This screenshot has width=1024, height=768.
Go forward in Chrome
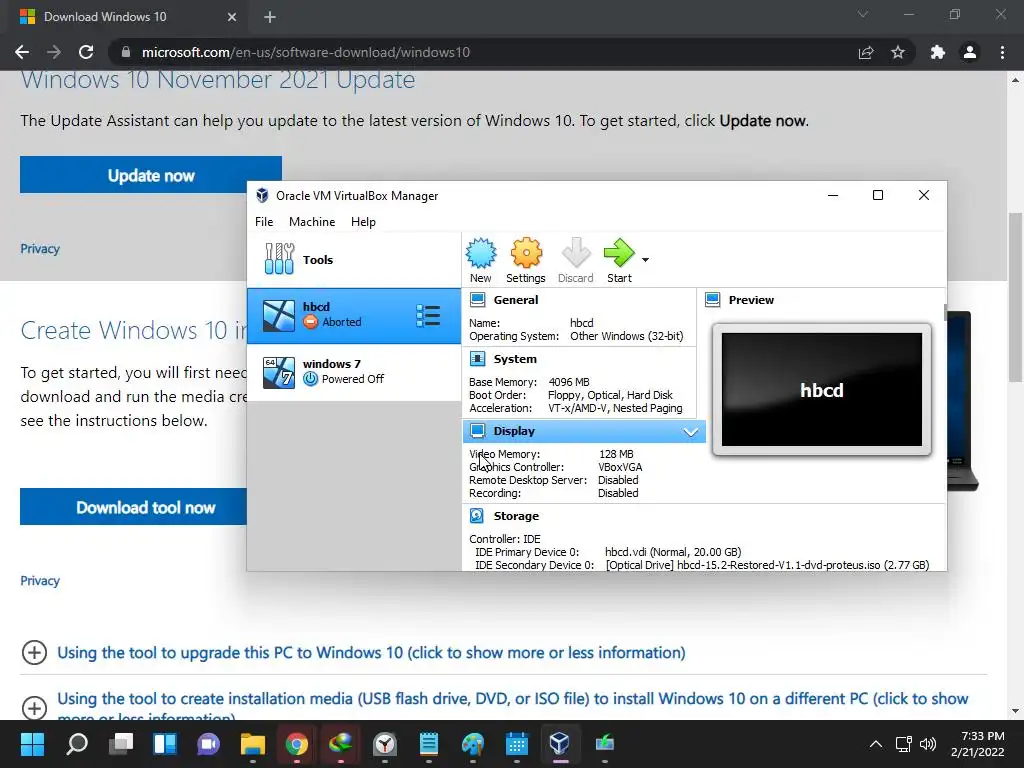[x=54, y=52]
